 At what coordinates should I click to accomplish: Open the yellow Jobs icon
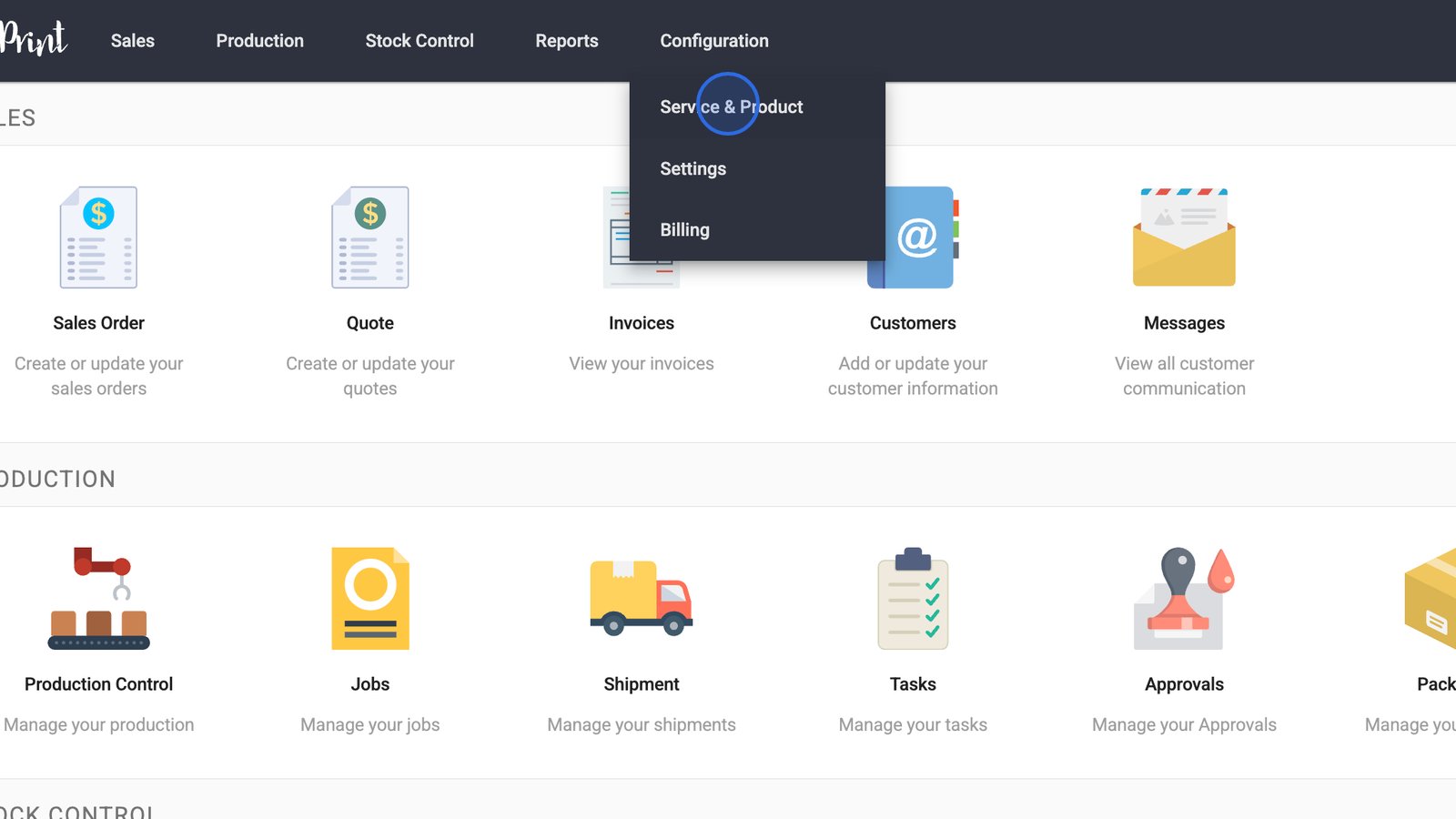369,598
